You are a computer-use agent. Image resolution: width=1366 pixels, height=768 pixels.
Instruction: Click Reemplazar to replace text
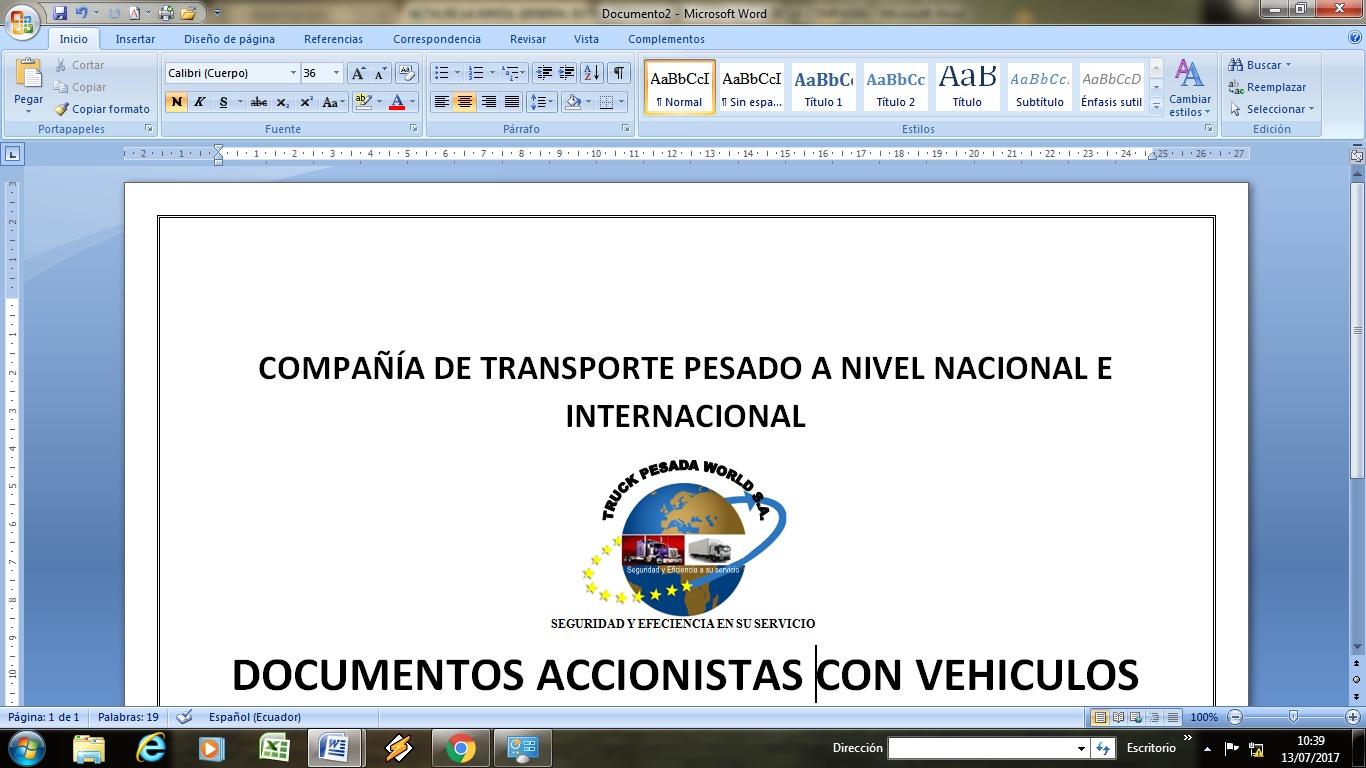(x=1268, y=87)
